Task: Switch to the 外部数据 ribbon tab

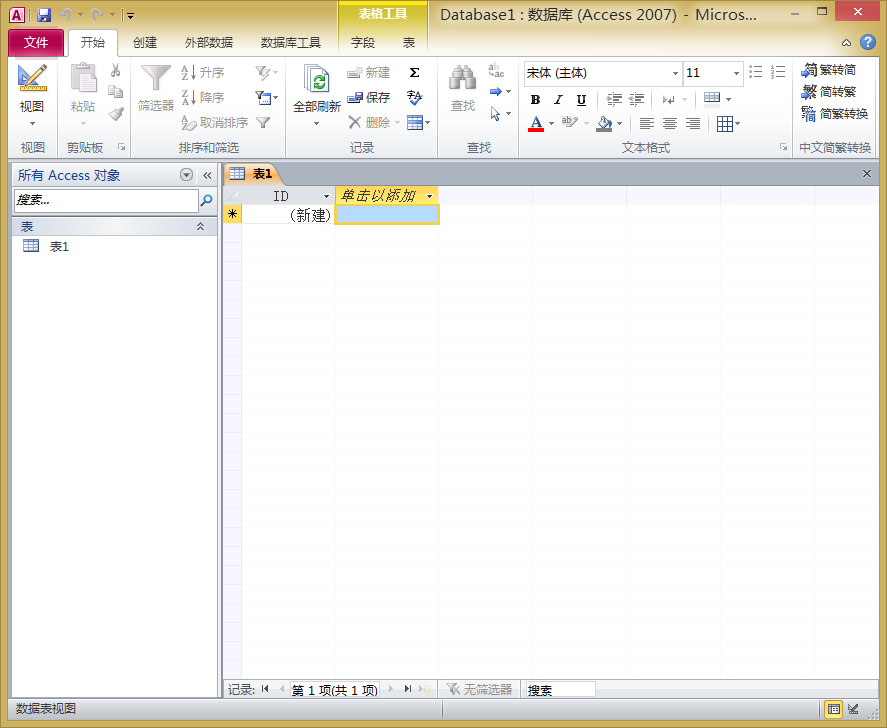Action: click(209, 42)
